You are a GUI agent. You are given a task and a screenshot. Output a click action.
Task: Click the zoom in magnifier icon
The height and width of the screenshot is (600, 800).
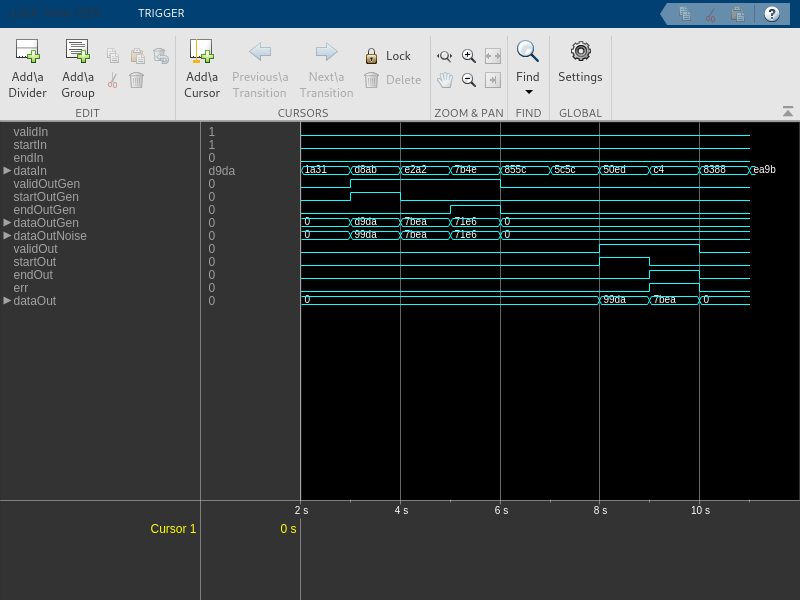tap(468, 56)
